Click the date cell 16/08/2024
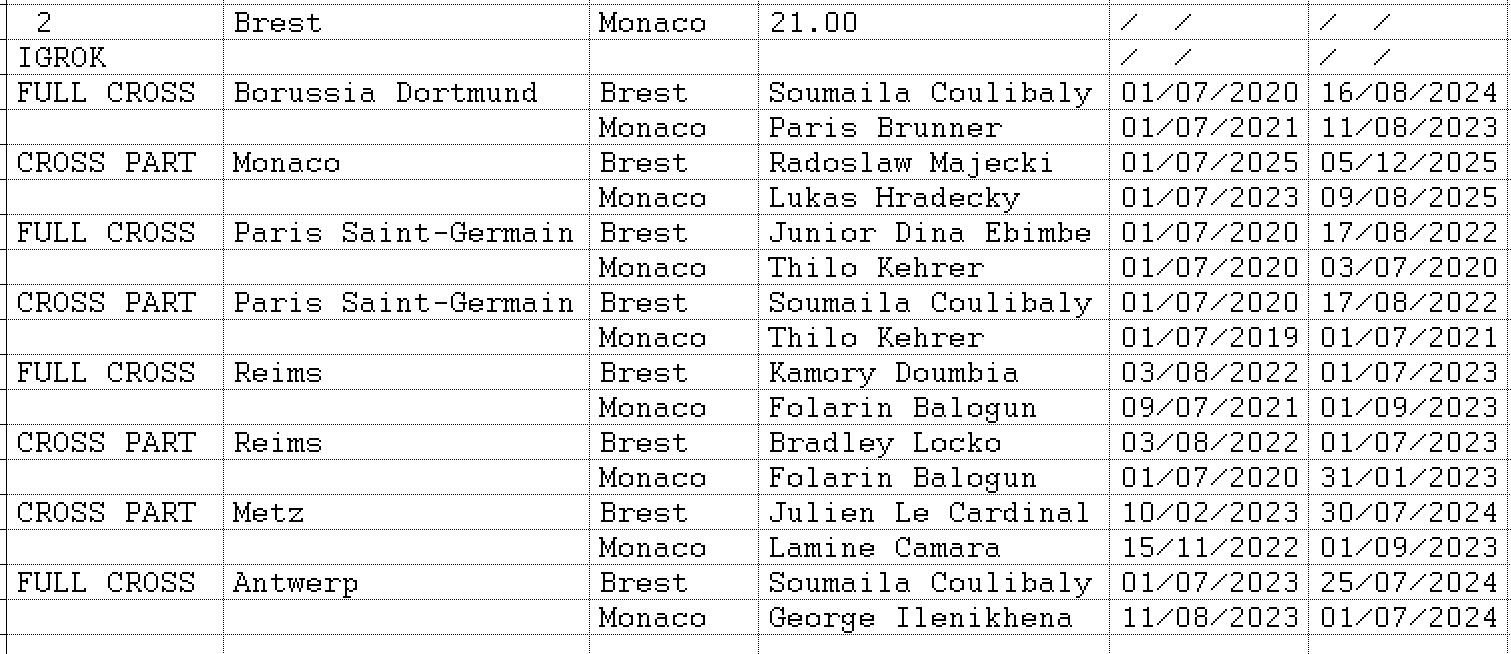The width and height of the screenshot is (1511, 654). pyautogui.click(x=1408, y=93)
